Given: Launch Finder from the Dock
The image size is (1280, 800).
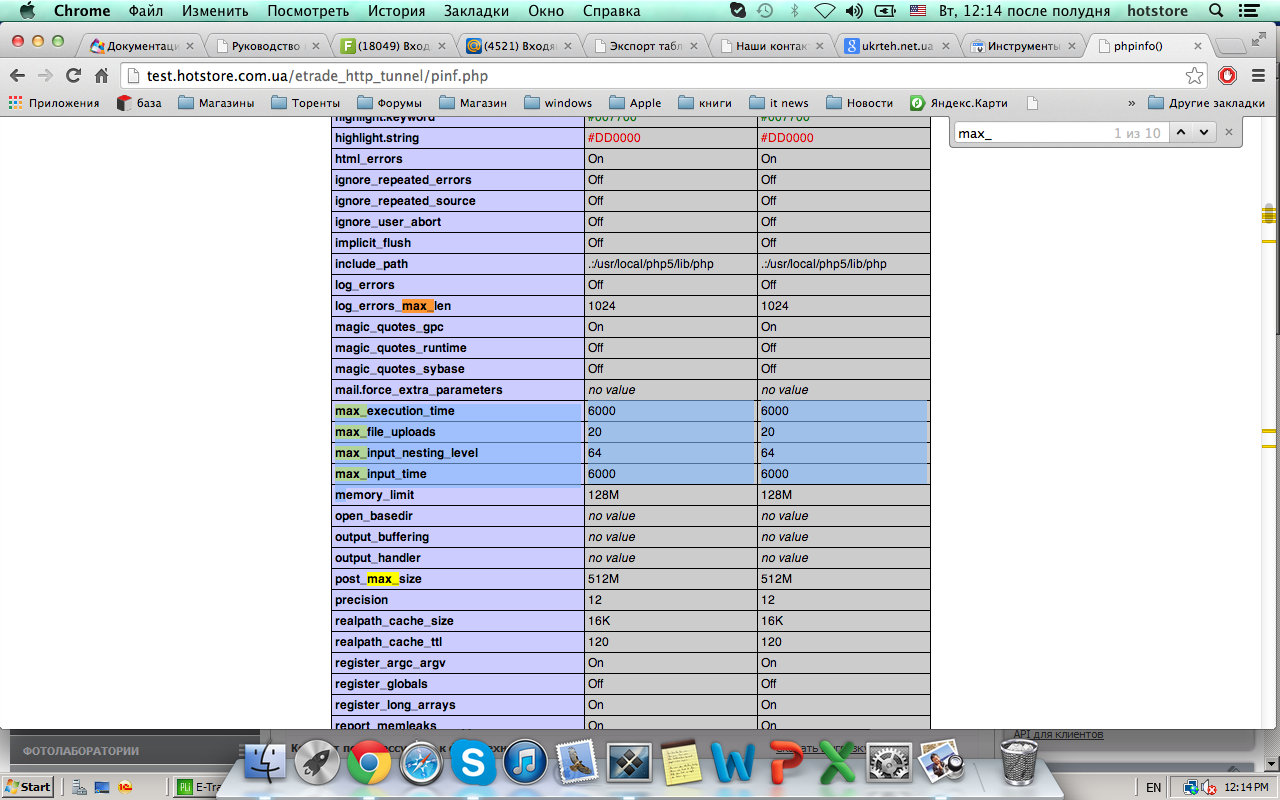Looking at the screenshot, I should pos(267,764).
